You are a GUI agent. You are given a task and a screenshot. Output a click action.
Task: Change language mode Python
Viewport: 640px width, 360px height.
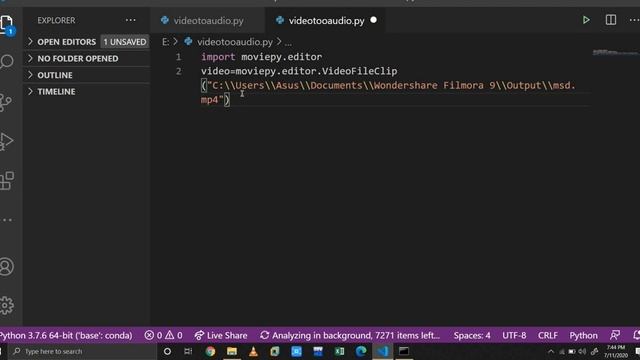tap(583, 335)
